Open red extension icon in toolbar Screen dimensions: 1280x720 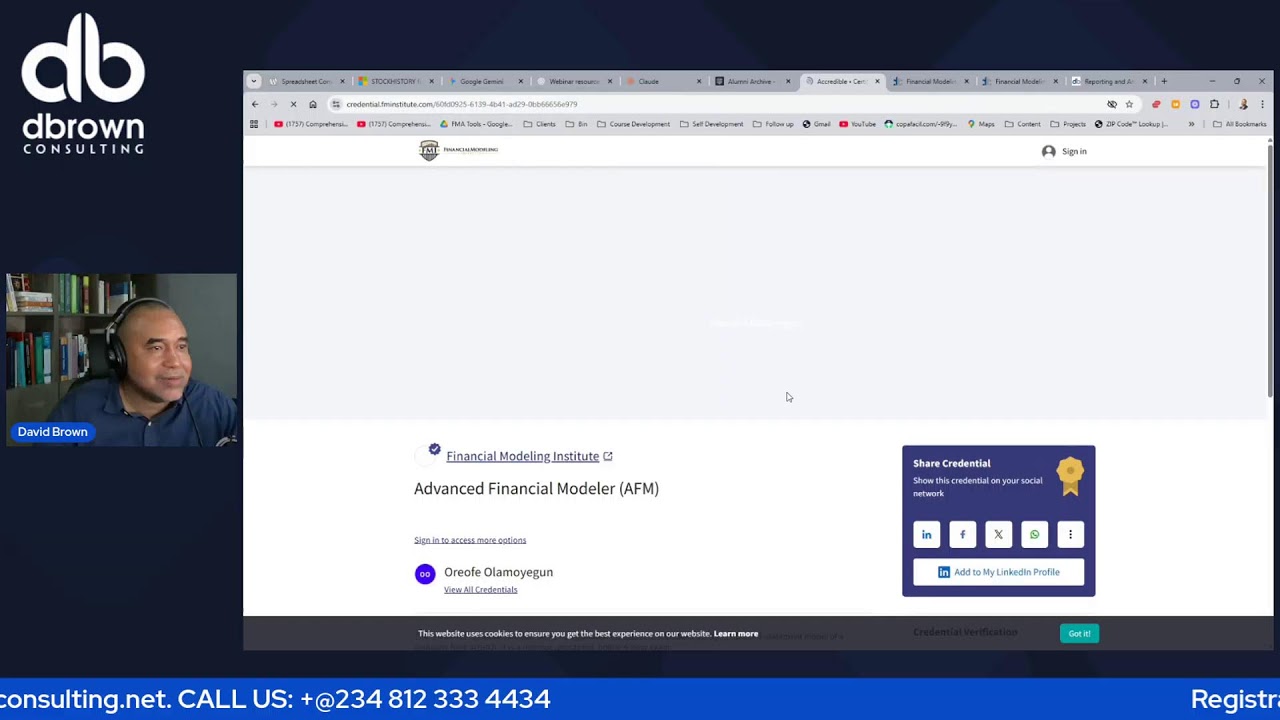(x=1156, y=104)
